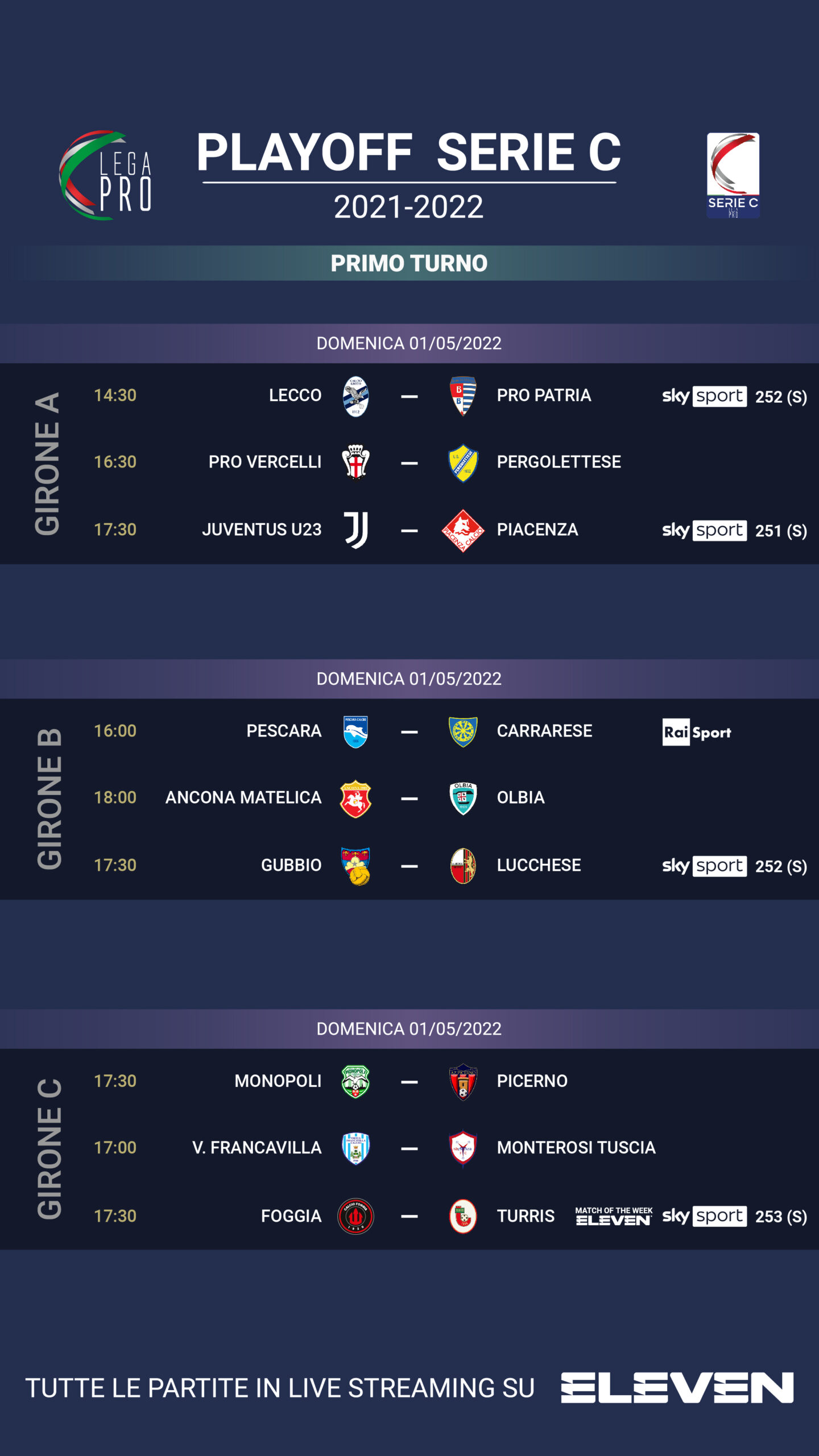Click the Match of the Week Eleven badge
Screen dimensions: 819x1456
614,1216
